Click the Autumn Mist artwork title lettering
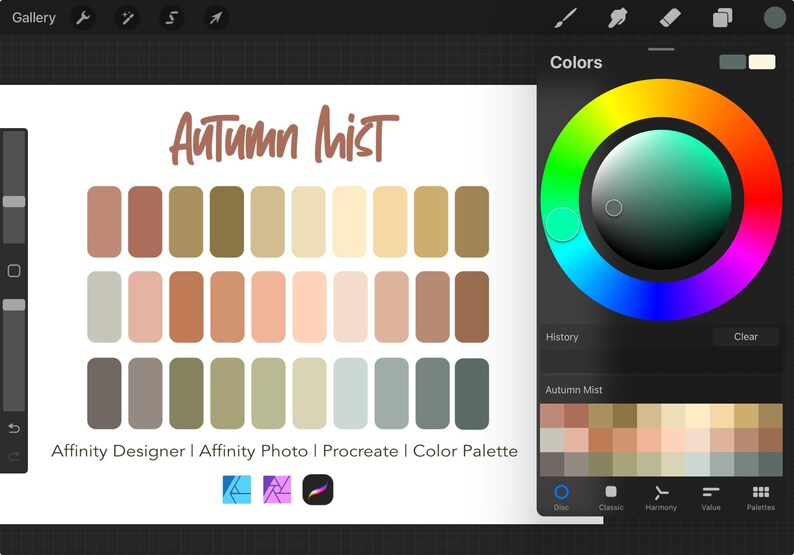The height and width of the screenshot is (555, 794). click(284, 135)
